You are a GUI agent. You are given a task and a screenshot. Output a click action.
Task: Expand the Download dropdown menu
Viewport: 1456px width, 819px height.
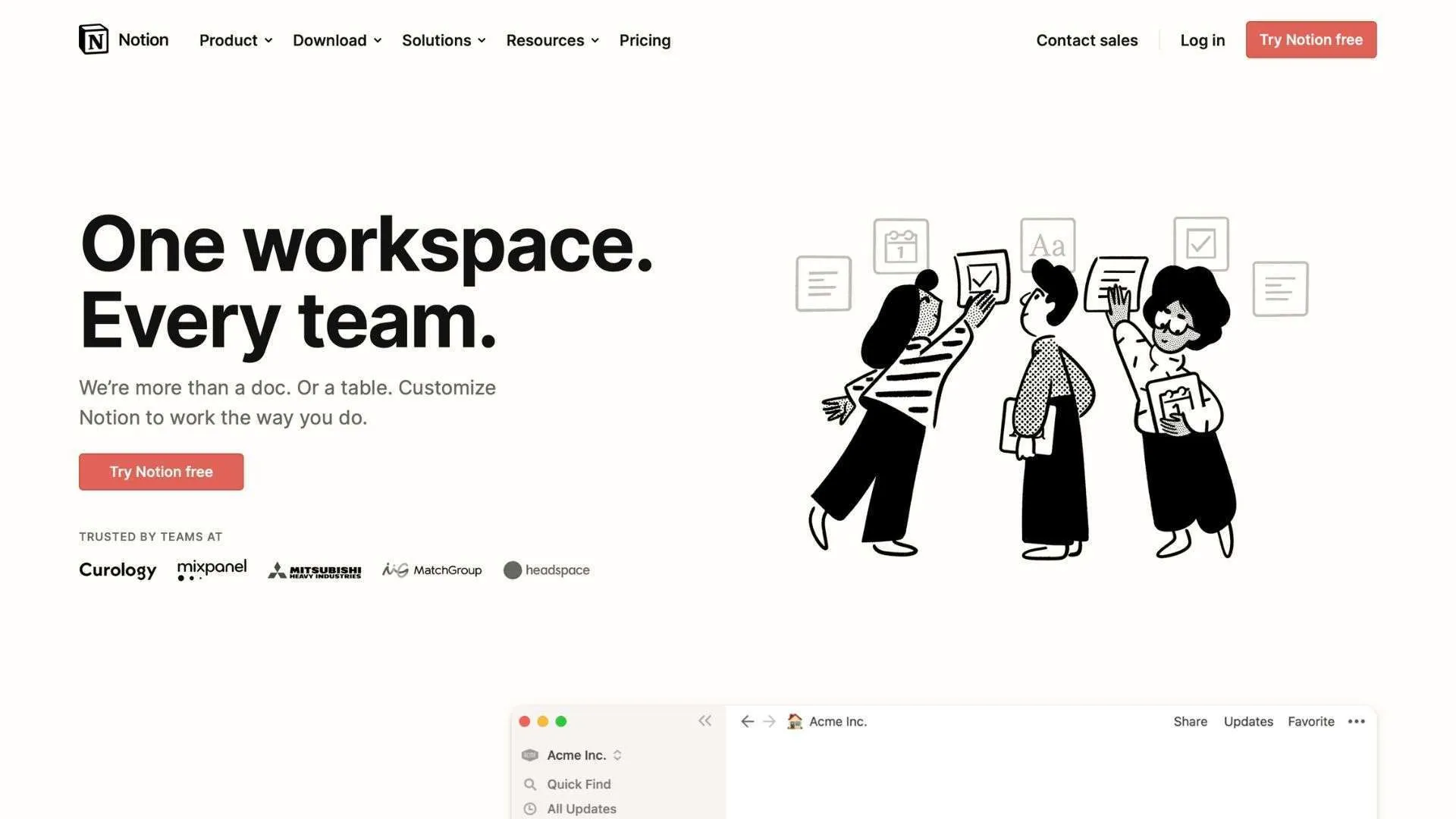coord(337,40)
